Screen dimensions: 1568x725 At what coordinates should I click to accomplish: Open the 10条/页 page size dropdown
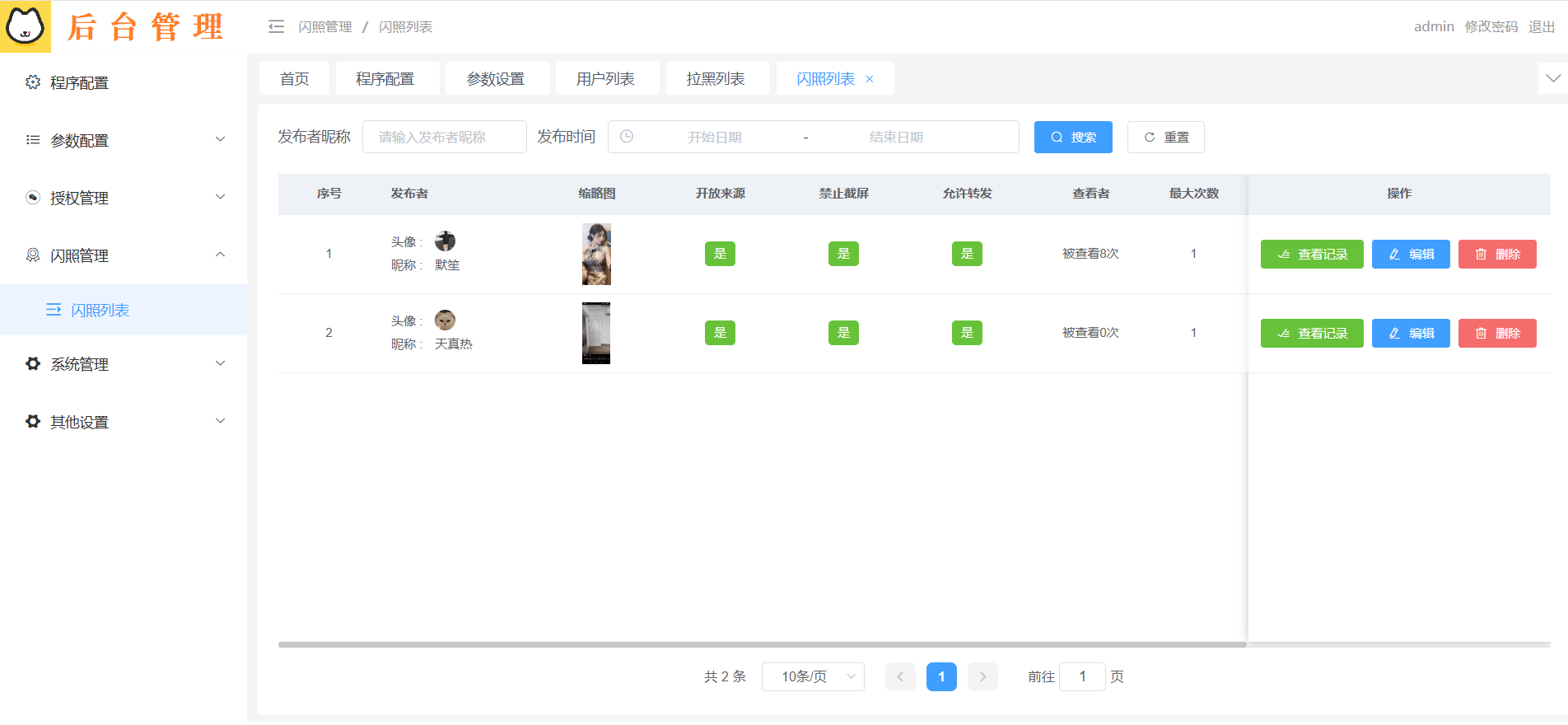(813, 676)
